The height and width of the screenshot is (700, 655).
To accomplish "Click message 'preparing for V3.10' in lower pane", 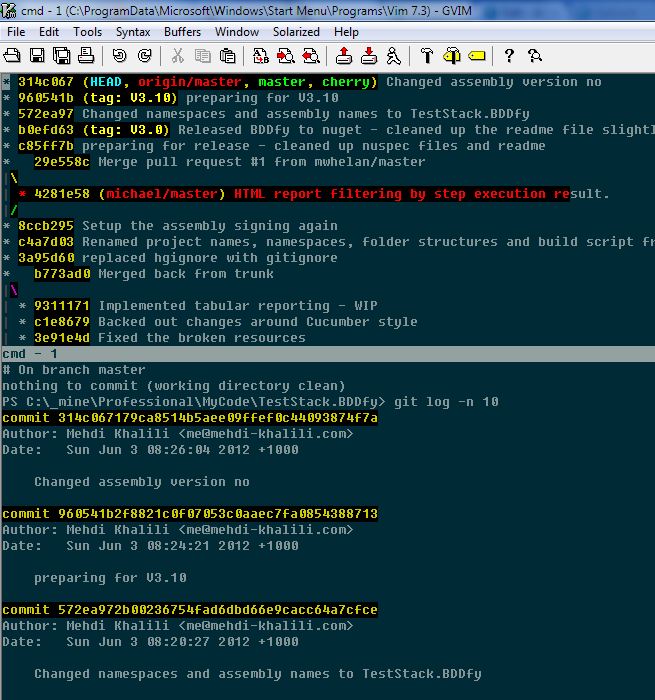I will tap(110, 578).
